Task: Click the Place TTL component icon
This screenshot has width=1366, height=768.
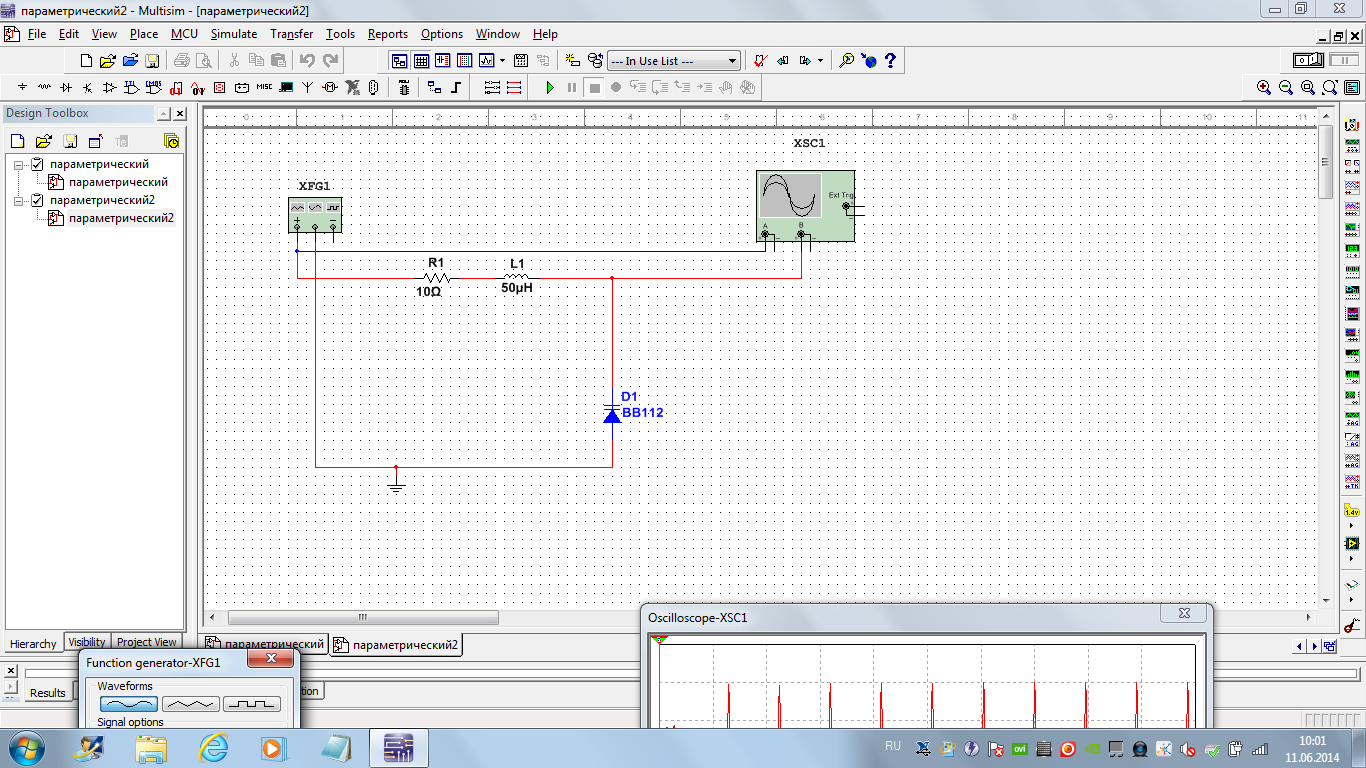Action: [x=131, y=87]
